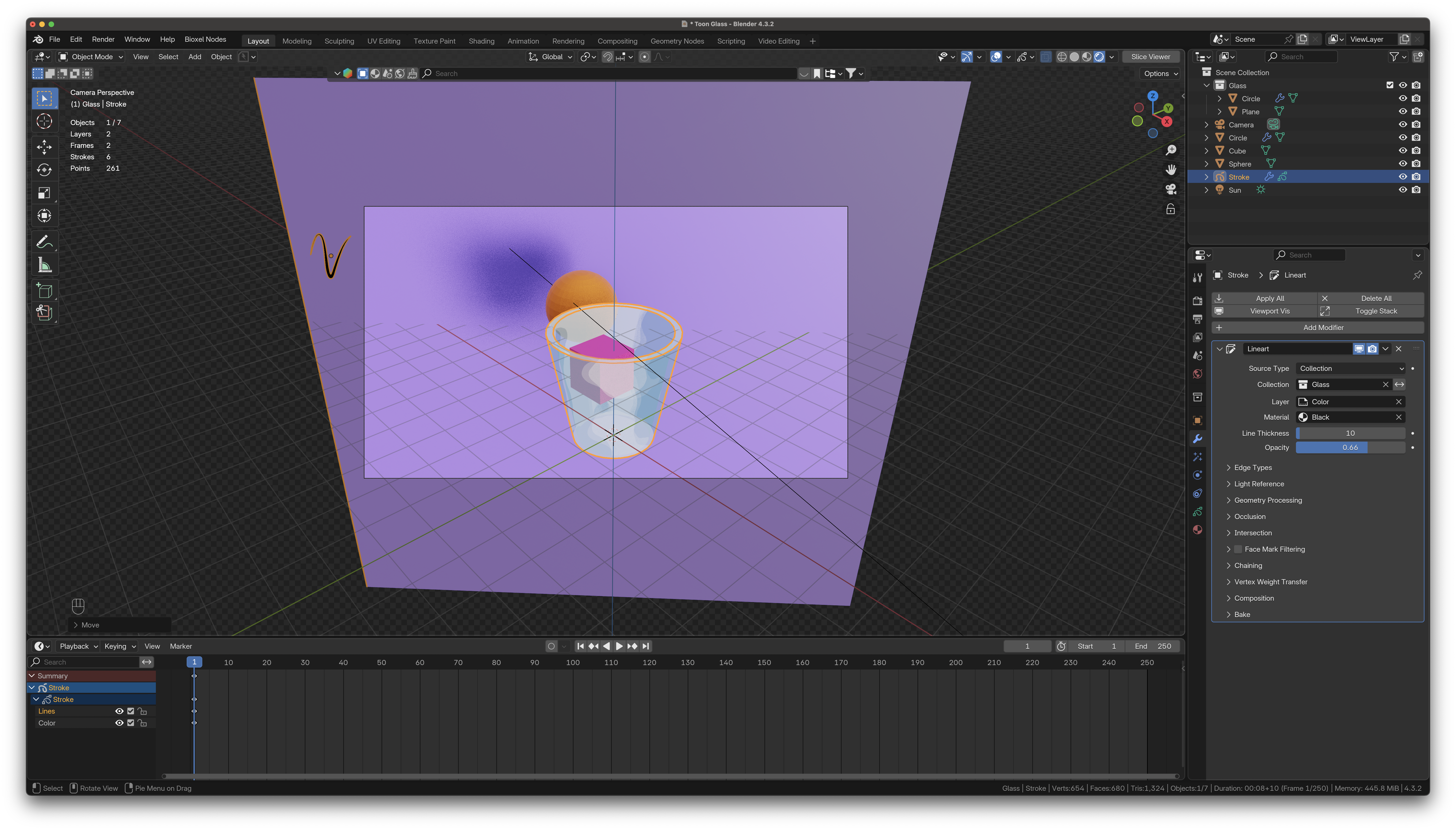
Task: Choose the Move tool in toolbar
Action: pos(45,146)
